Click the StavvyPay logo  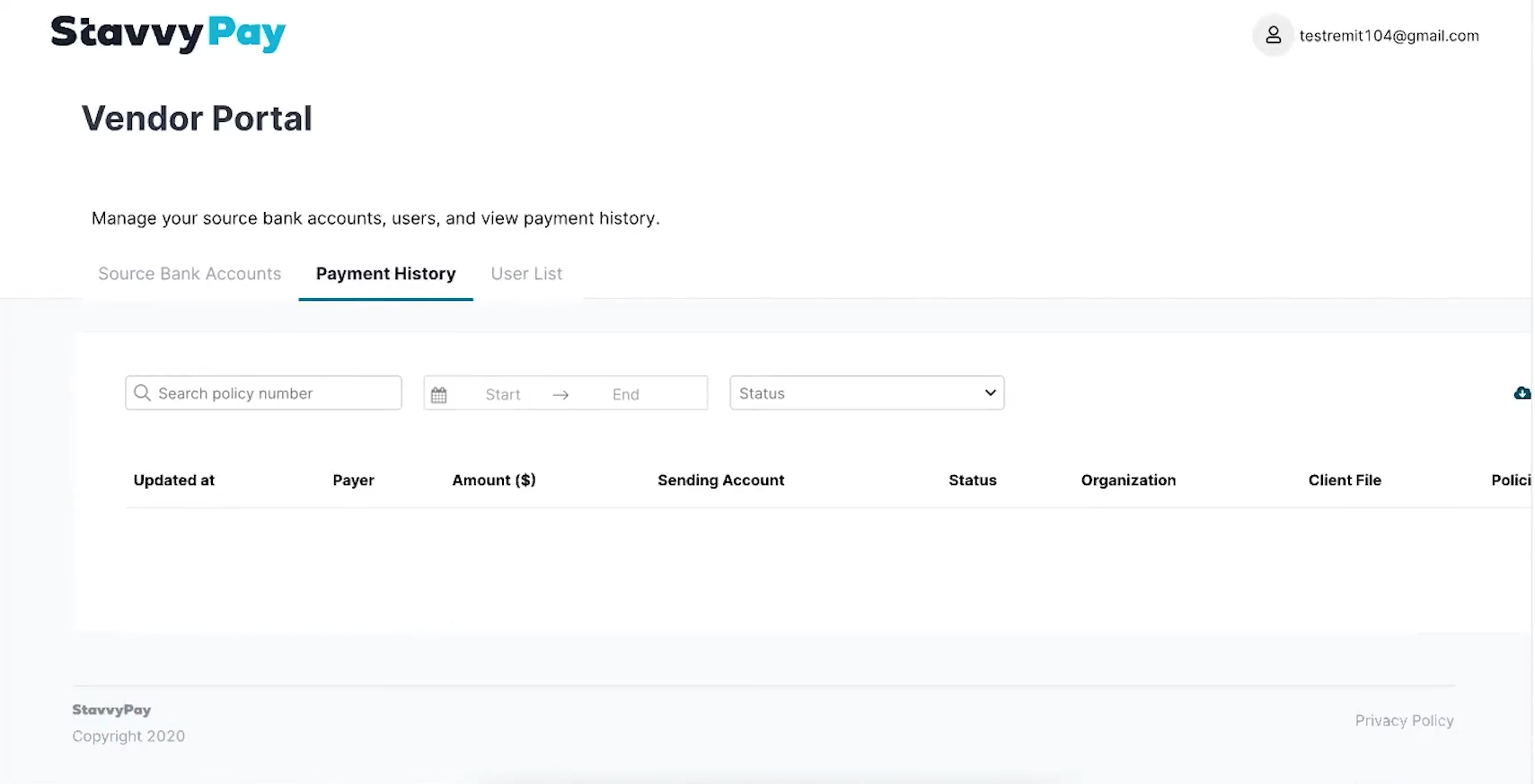click(x=168, y=33)
